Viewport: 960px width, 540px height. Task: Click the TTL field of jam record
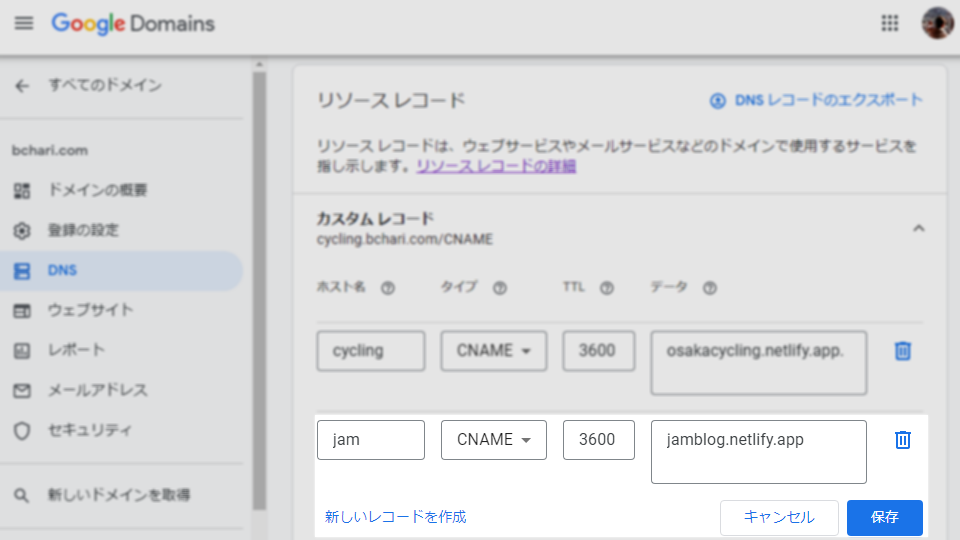599,440
